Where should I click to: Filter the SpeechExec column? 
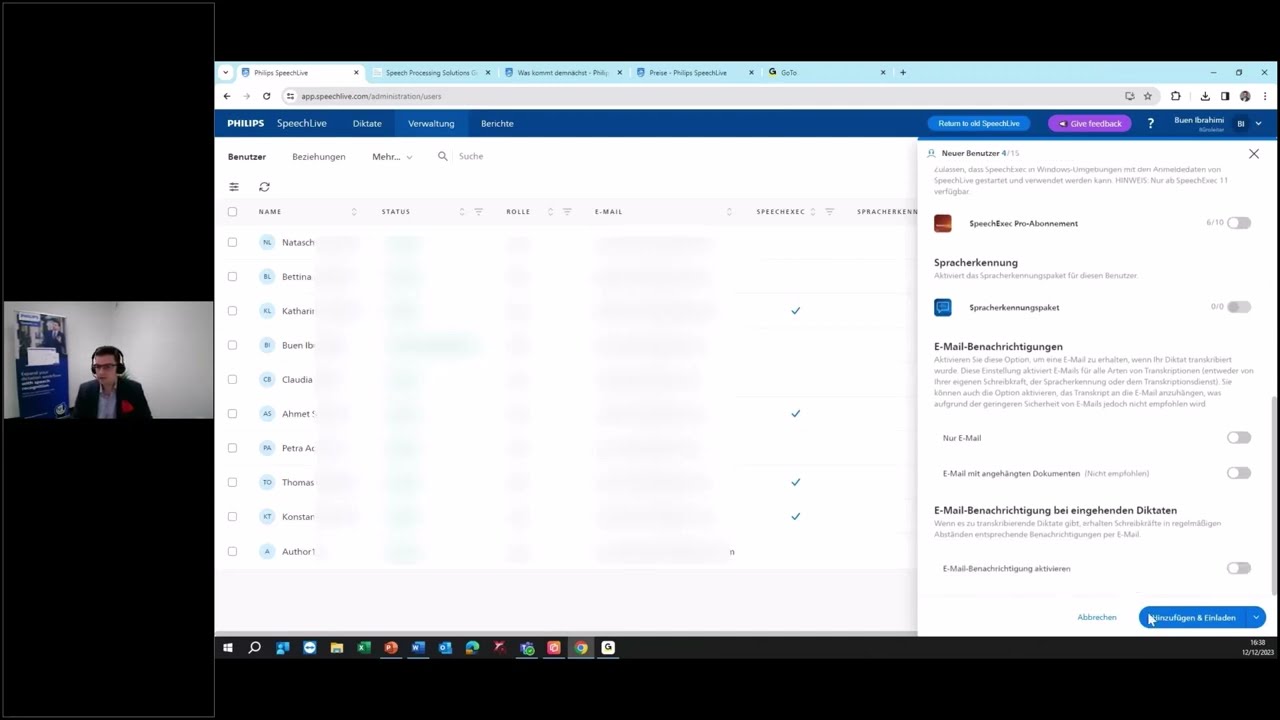pyautogui.click(x=829, y=212)
